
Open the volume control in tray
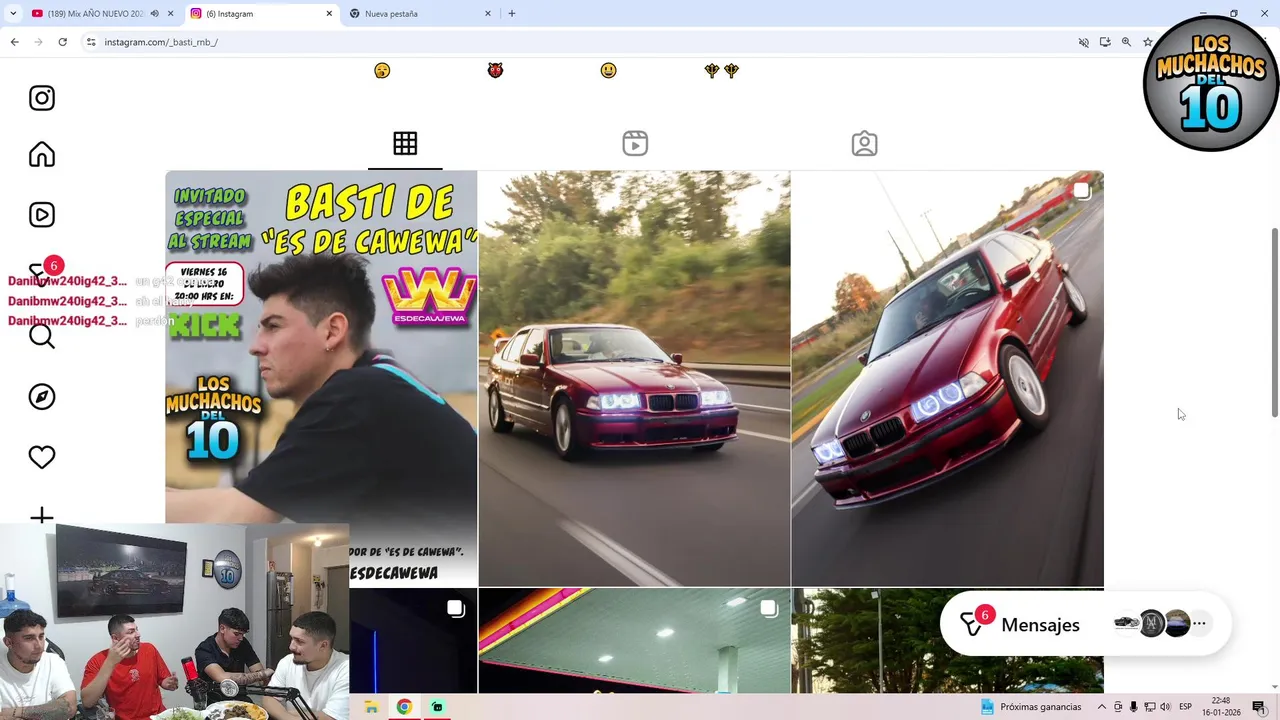[1165, 707]
